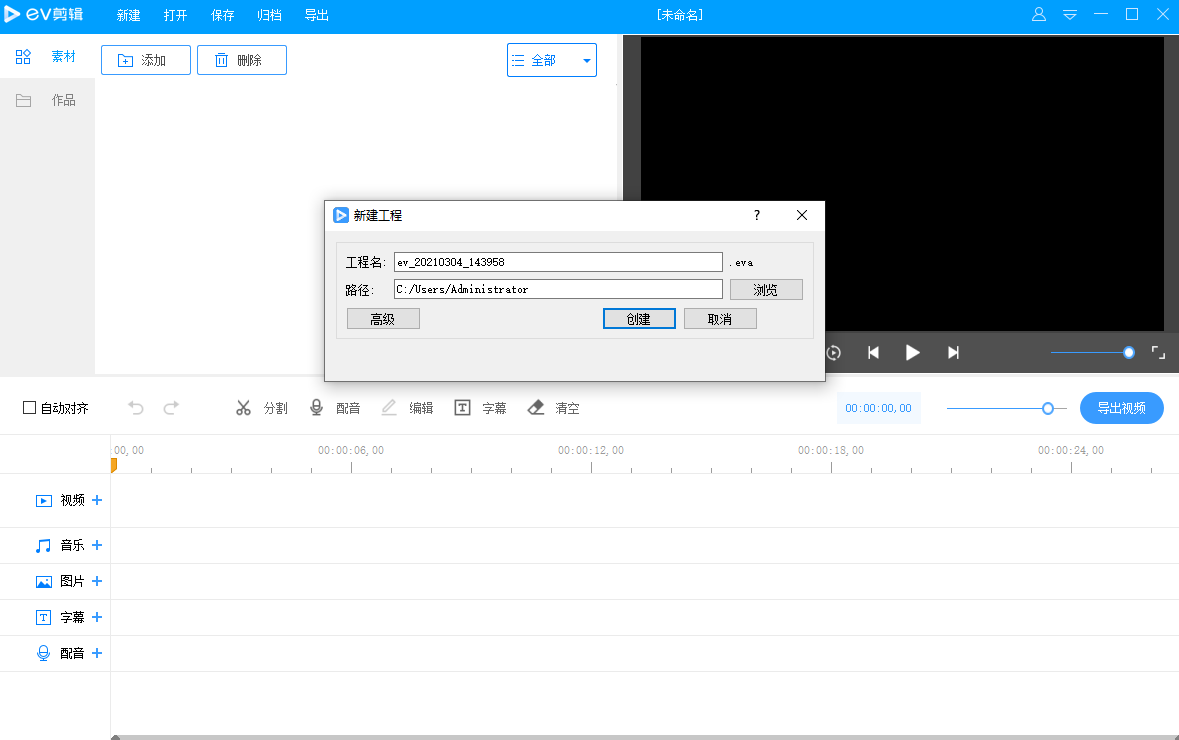This screenshot has width=1179, height=740.
Task: Click the 视频 track icon
Action: click(44, 501)
